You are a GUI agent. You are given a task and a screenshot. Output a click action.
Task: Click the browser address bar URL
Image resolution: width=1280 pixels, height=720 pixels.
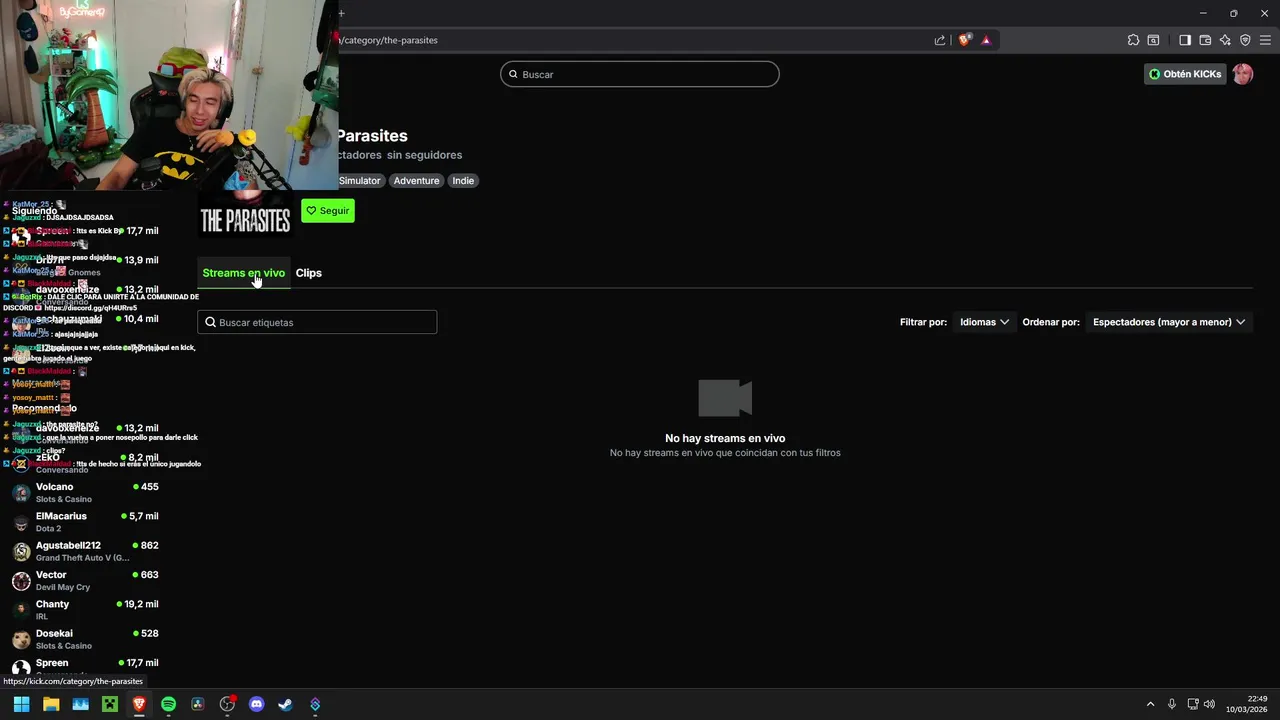tap(388, 40)
